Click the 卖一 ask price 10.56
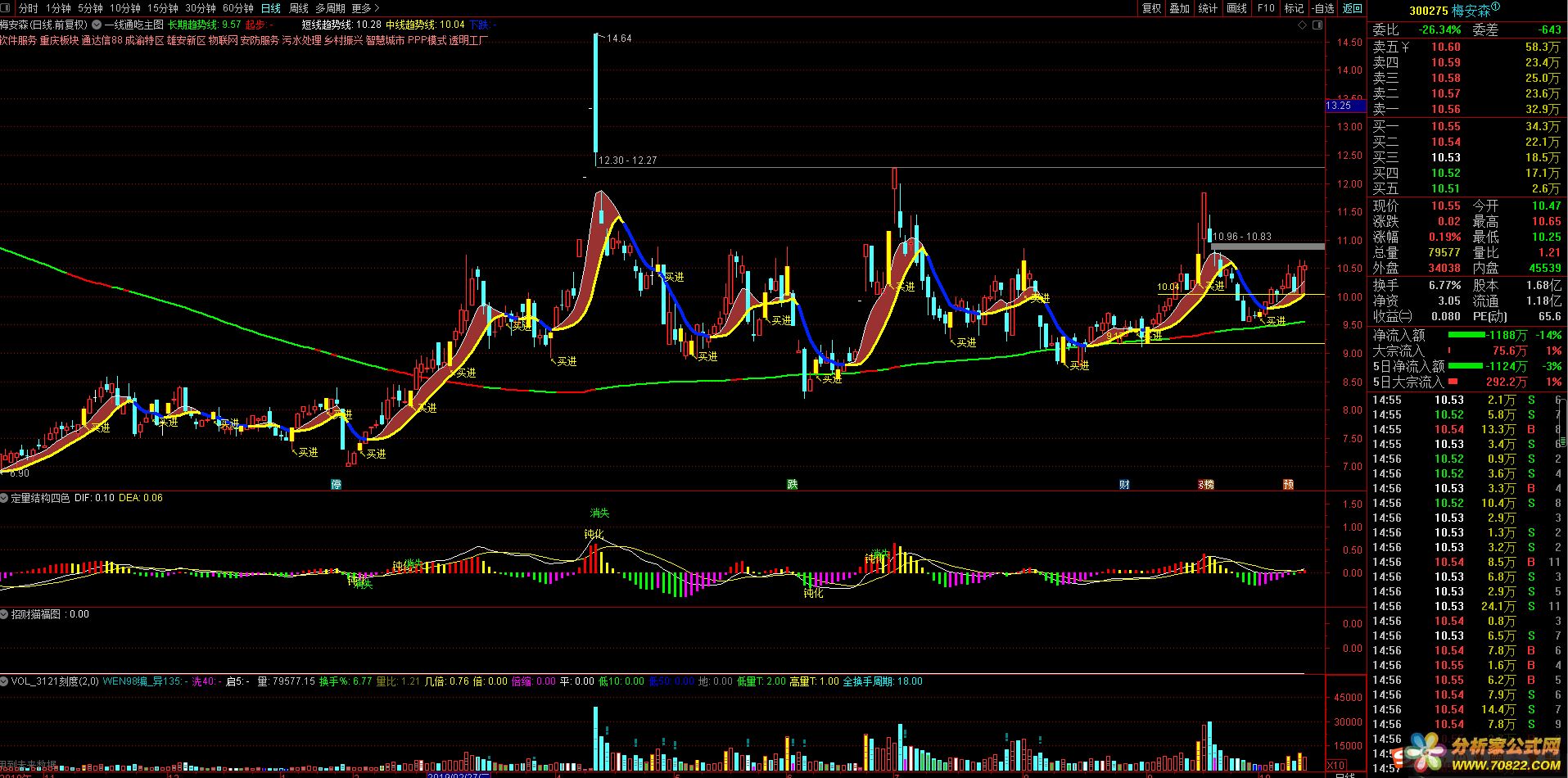The width and height of the screenshot is (1568, 778). tap(1446, 109)
